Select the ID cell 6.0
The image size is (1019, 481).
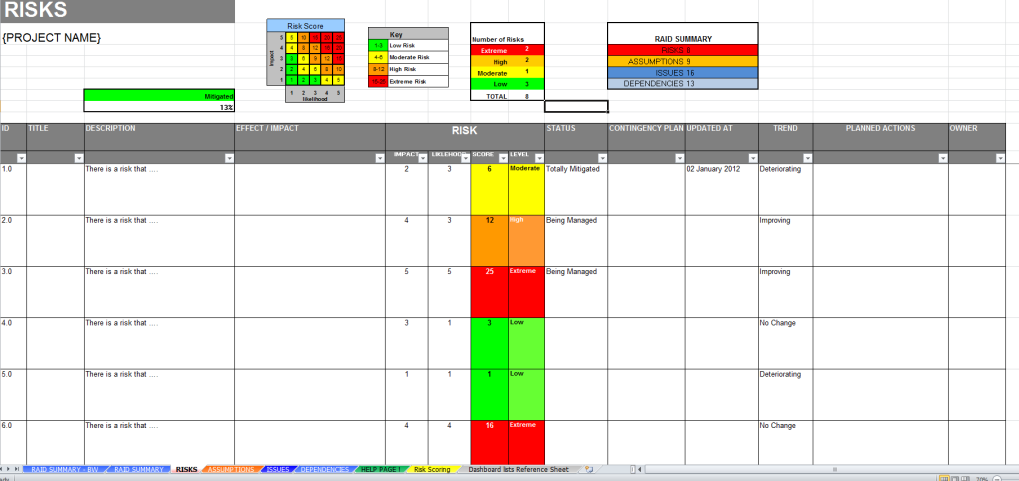pyautogui.click(x=13, y=442)
